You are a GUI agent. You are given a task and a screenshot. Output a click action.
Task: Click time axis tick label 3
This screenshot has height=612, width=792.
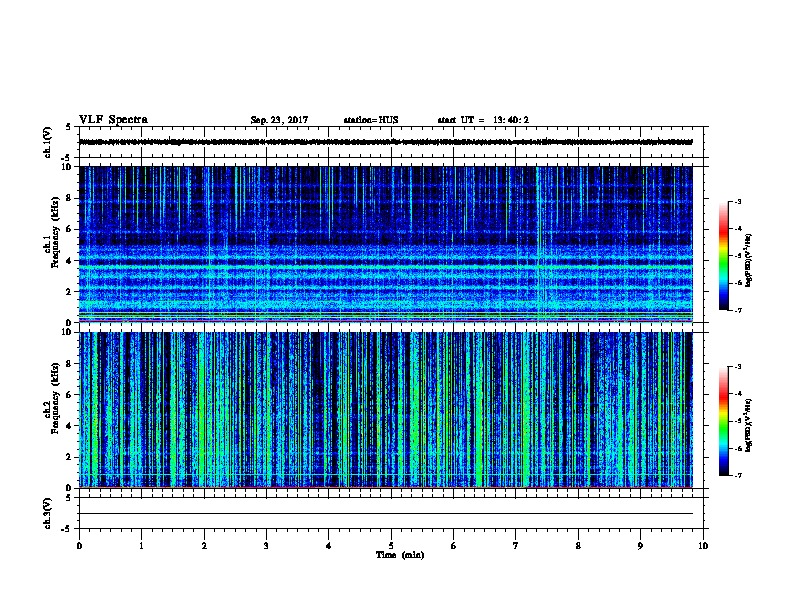point(266,546)
